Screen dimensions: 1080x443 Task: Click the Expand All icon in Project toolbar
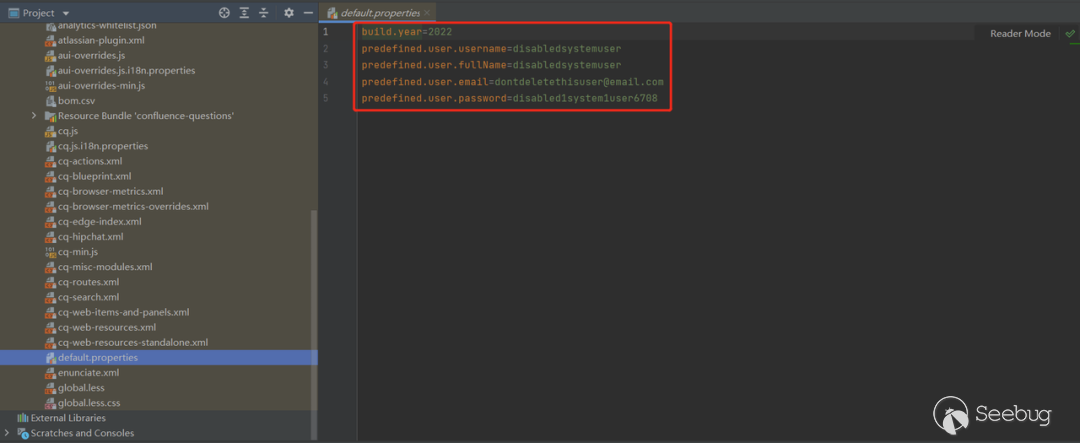click(244, 13)
